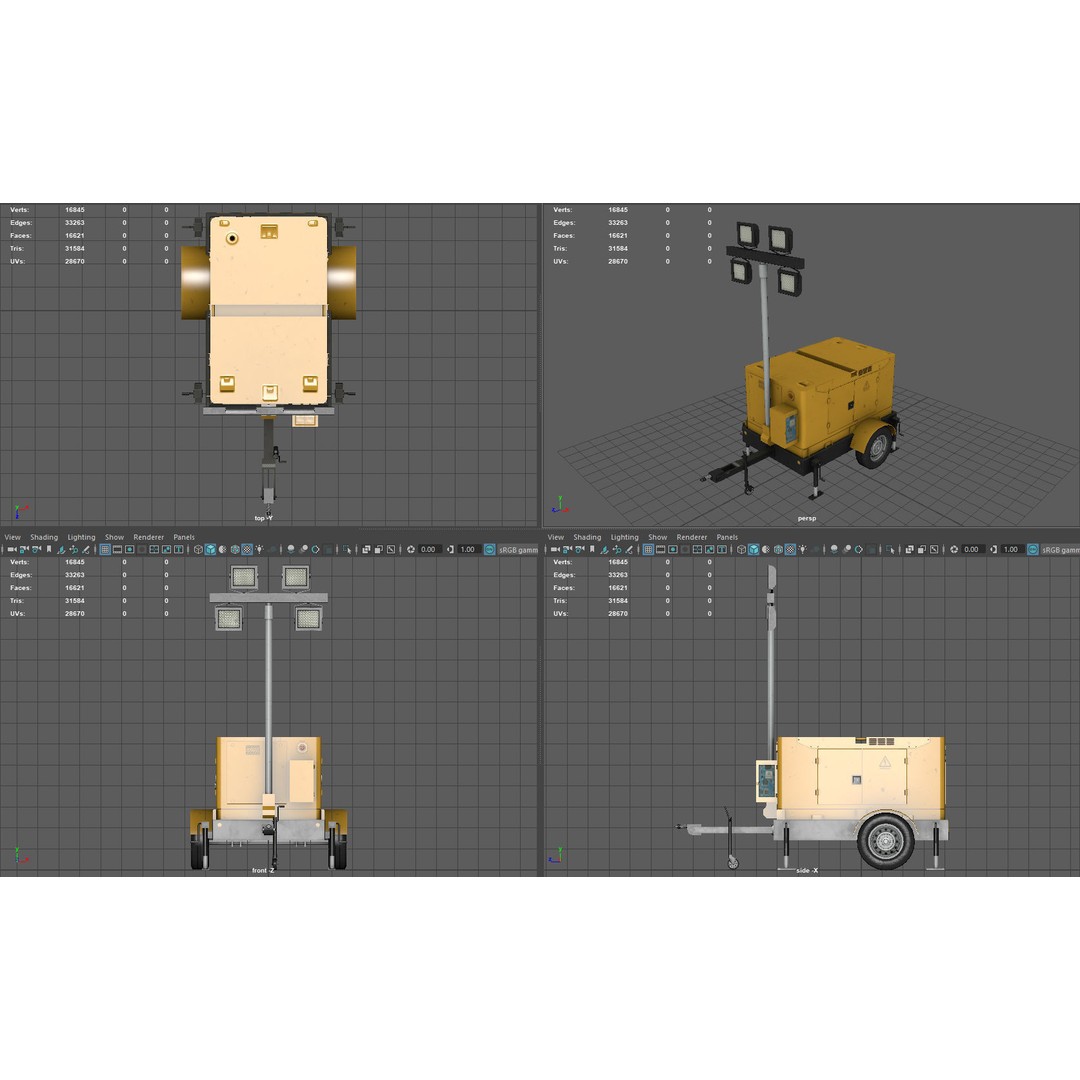Click Select Camera icon in side panel toolbar
1080x1080 pixels.
555,549
